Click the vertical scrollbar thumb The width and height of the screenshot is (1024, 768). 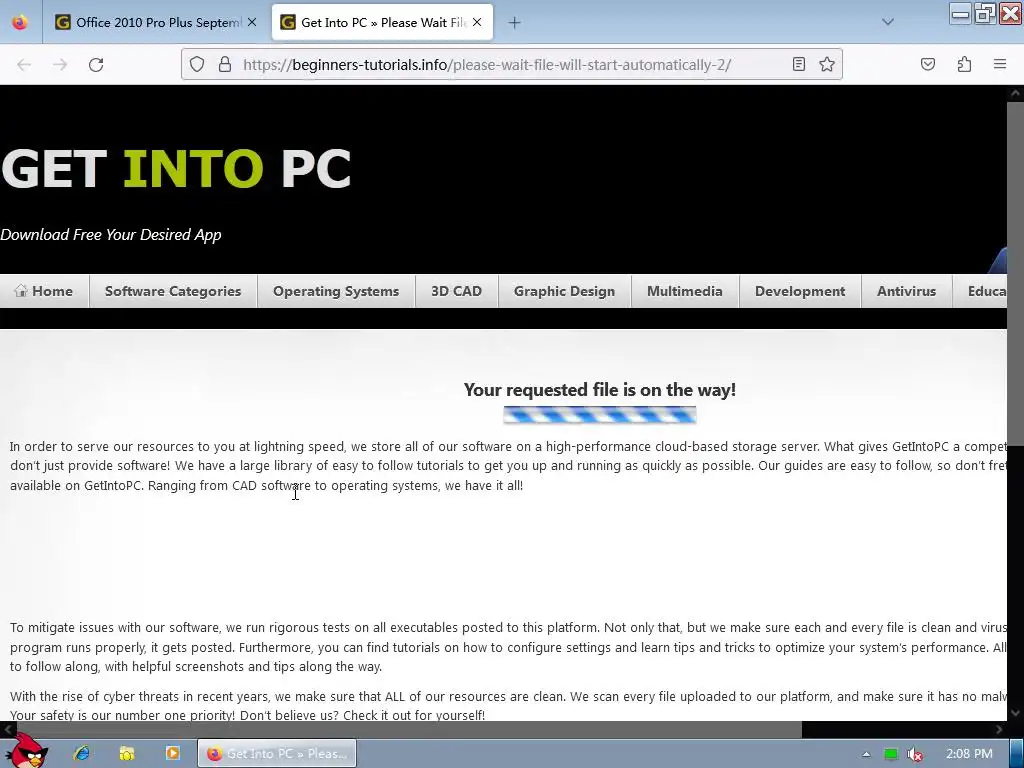[x=1015, y=273]
